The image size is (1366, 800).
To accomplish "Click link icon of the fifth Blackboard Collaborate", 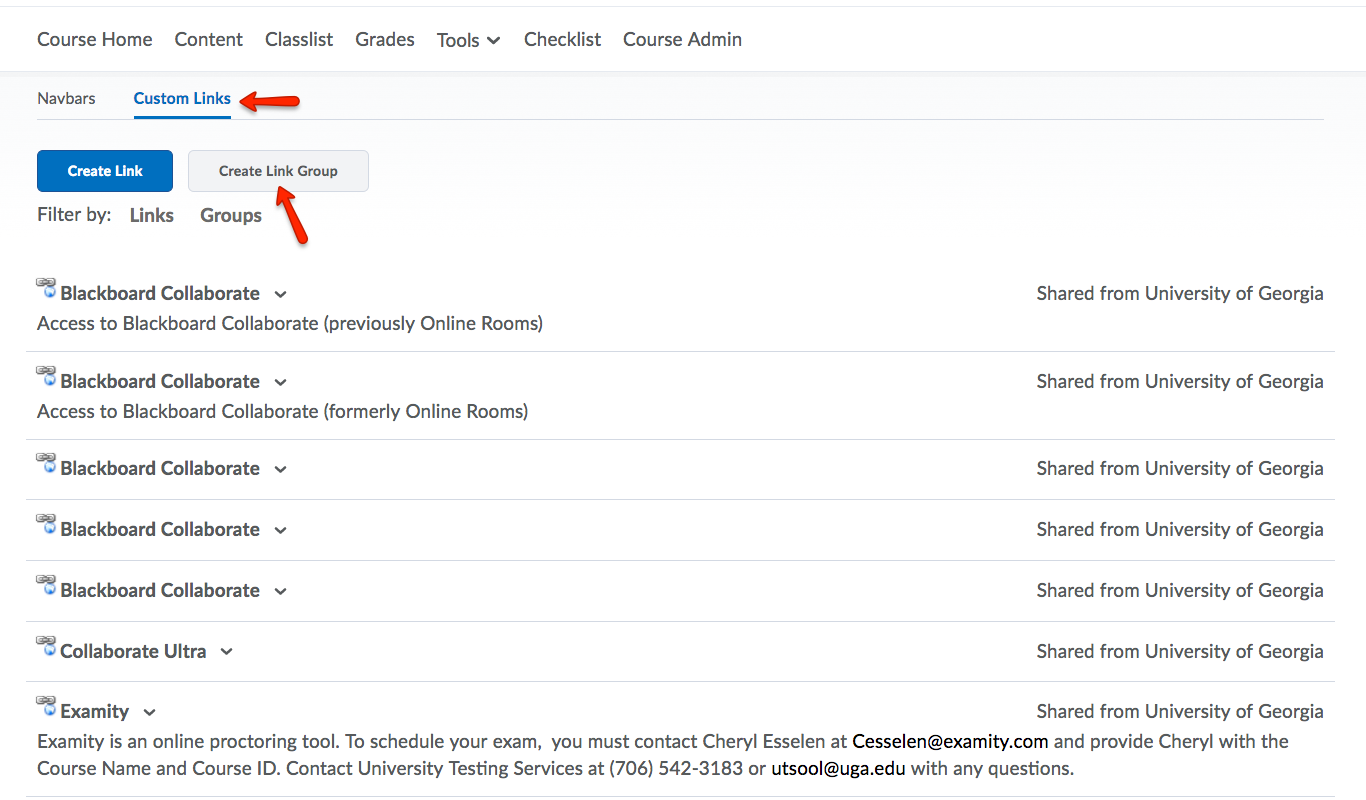I will [x=46, y=586].
